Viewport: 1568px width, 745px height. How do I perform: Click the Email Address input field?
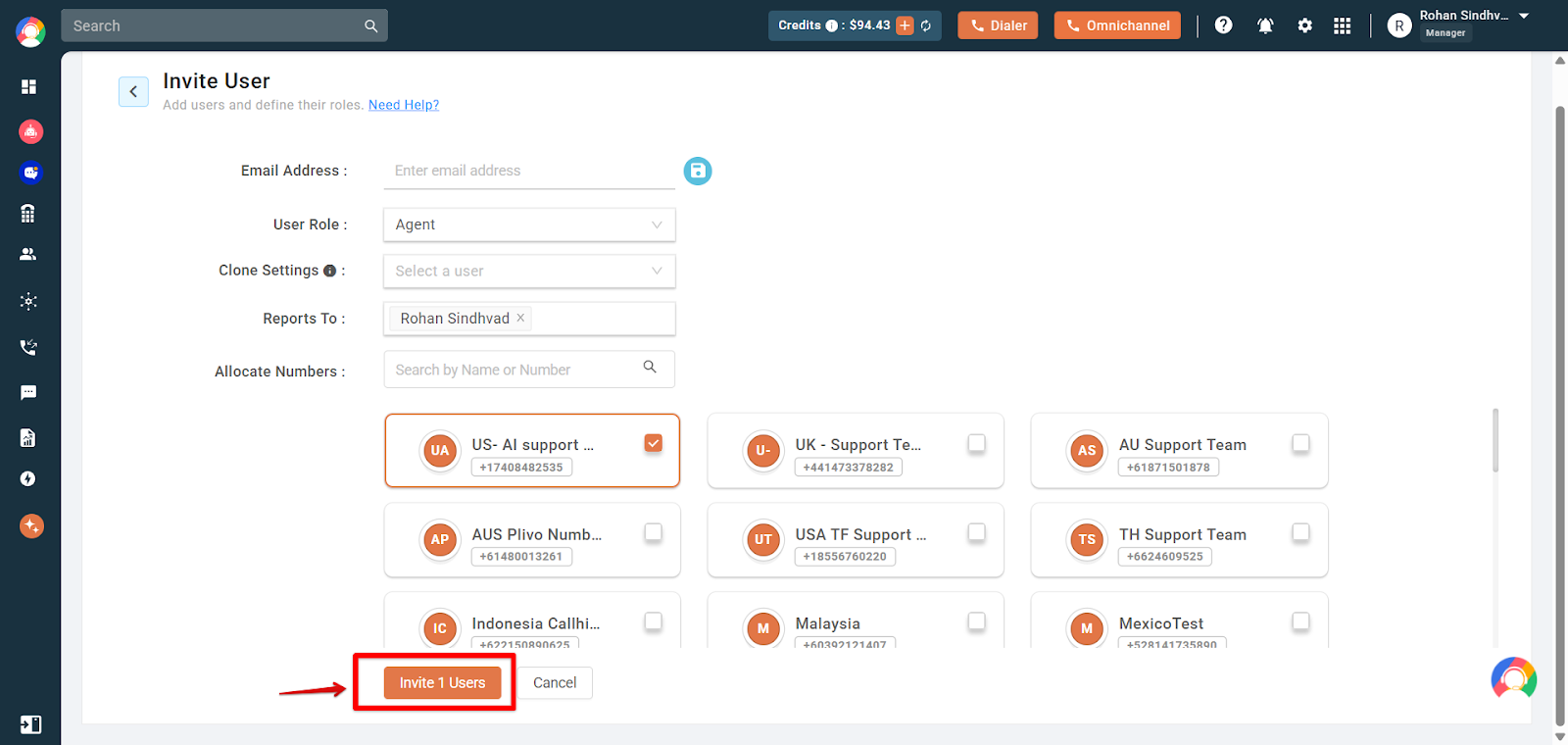pos(529,171)
